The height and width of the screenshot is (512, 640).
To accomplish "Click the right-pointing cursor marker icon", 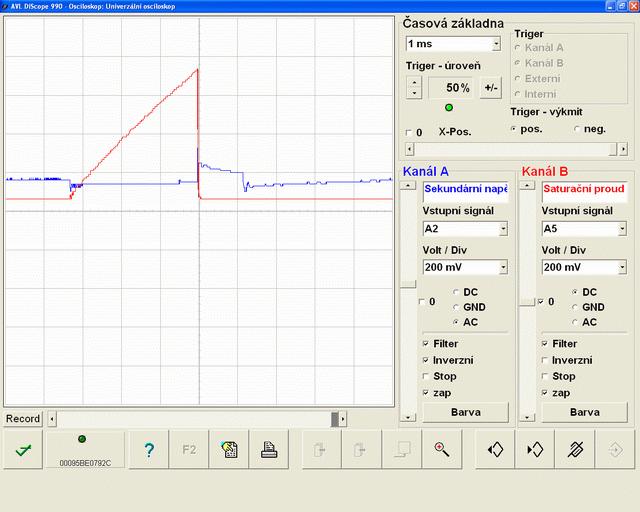I will tap(534, 450).
